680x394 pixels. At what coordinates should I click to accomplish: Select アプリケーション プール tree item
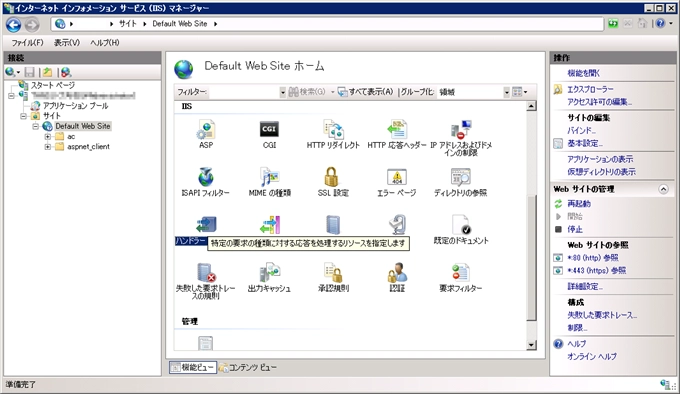pyautogui.click(x=75, y=106)
